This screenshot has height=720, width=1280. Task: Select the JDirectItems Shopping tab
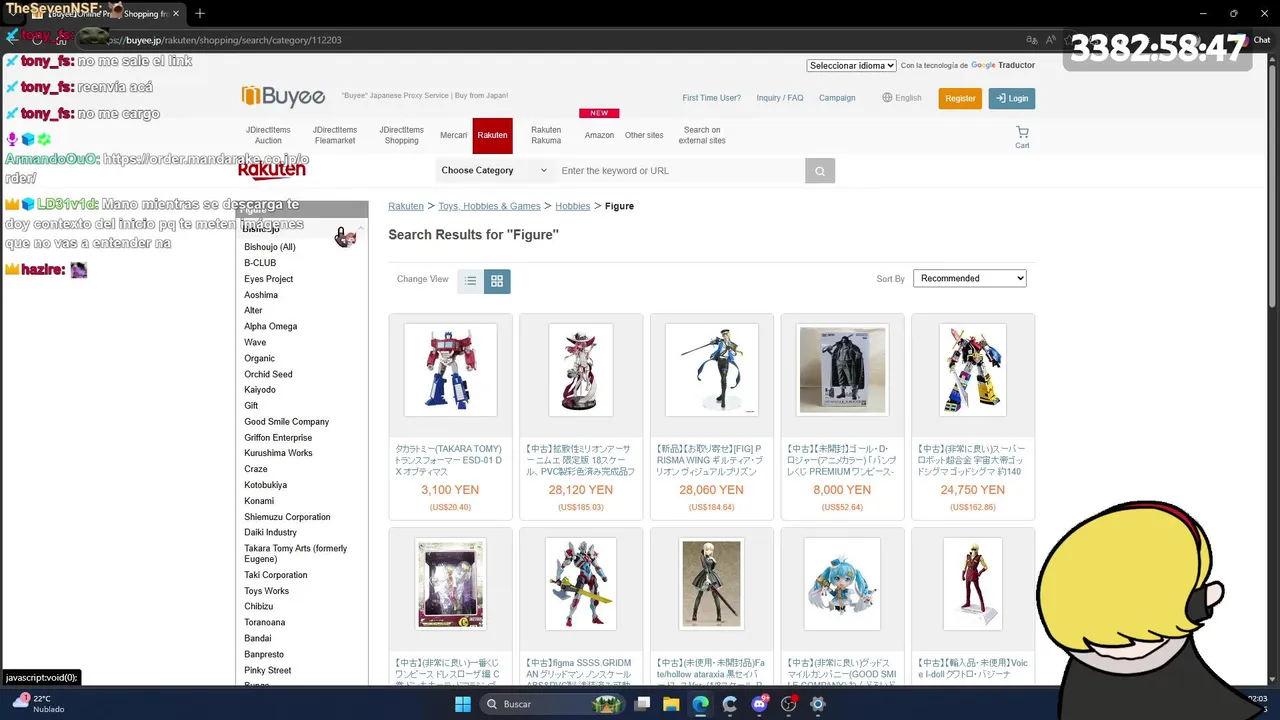coord(401,135)
